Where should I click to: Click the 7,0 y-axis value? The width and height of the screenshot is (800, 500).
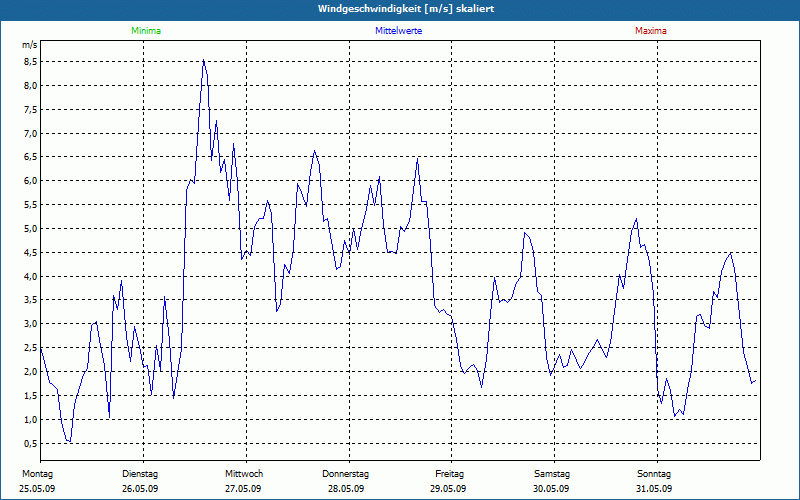click(31, 134)
